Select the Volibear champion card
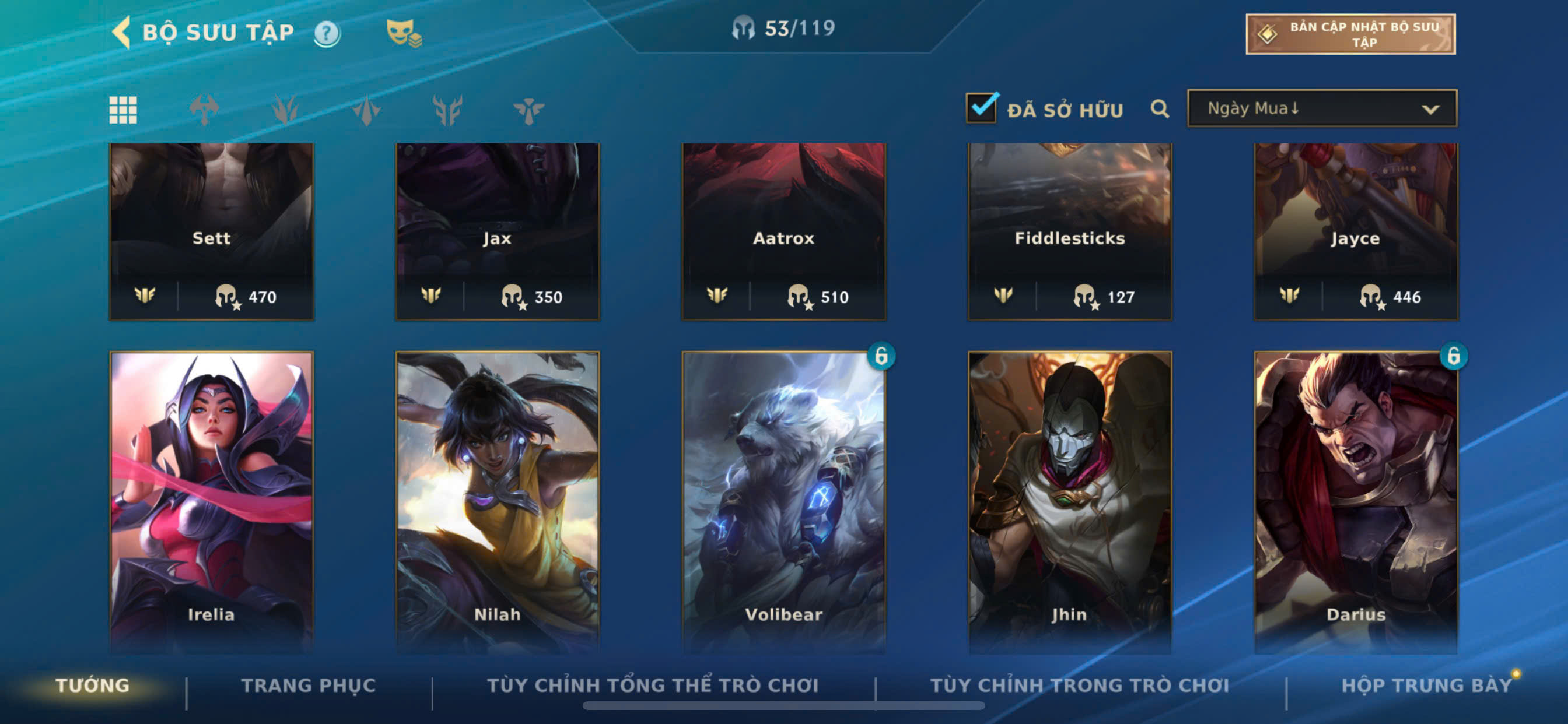 click(x=783, y=502)
